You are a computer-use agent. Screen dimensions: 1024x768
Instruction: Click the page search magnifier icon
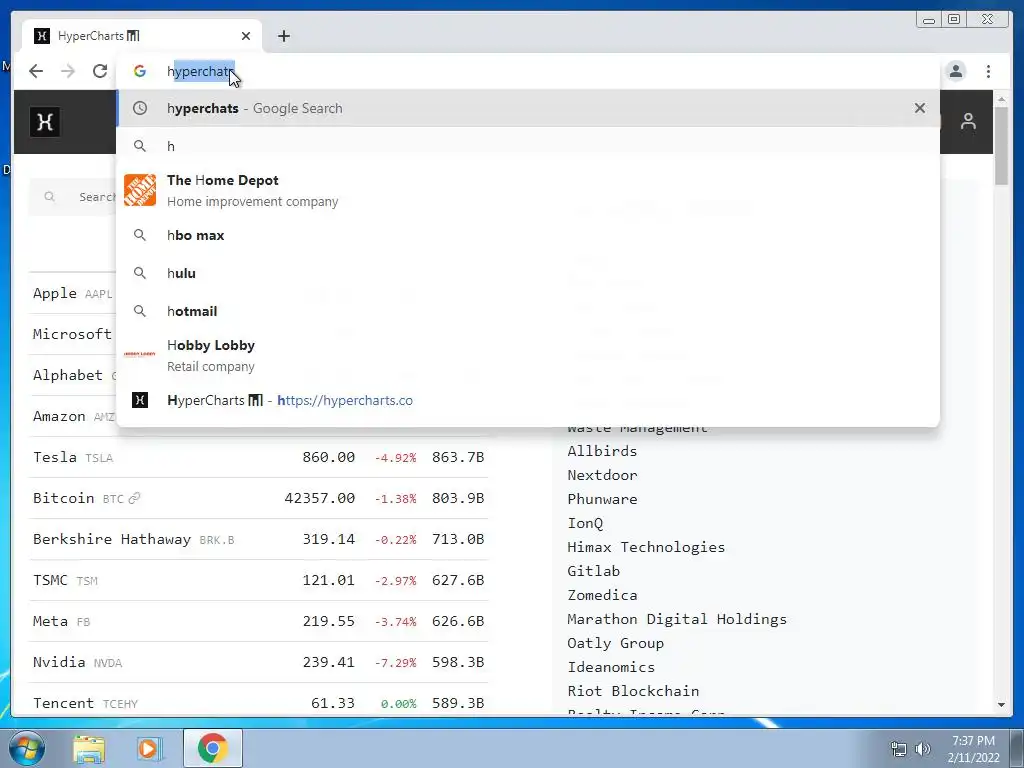[49, 197]
